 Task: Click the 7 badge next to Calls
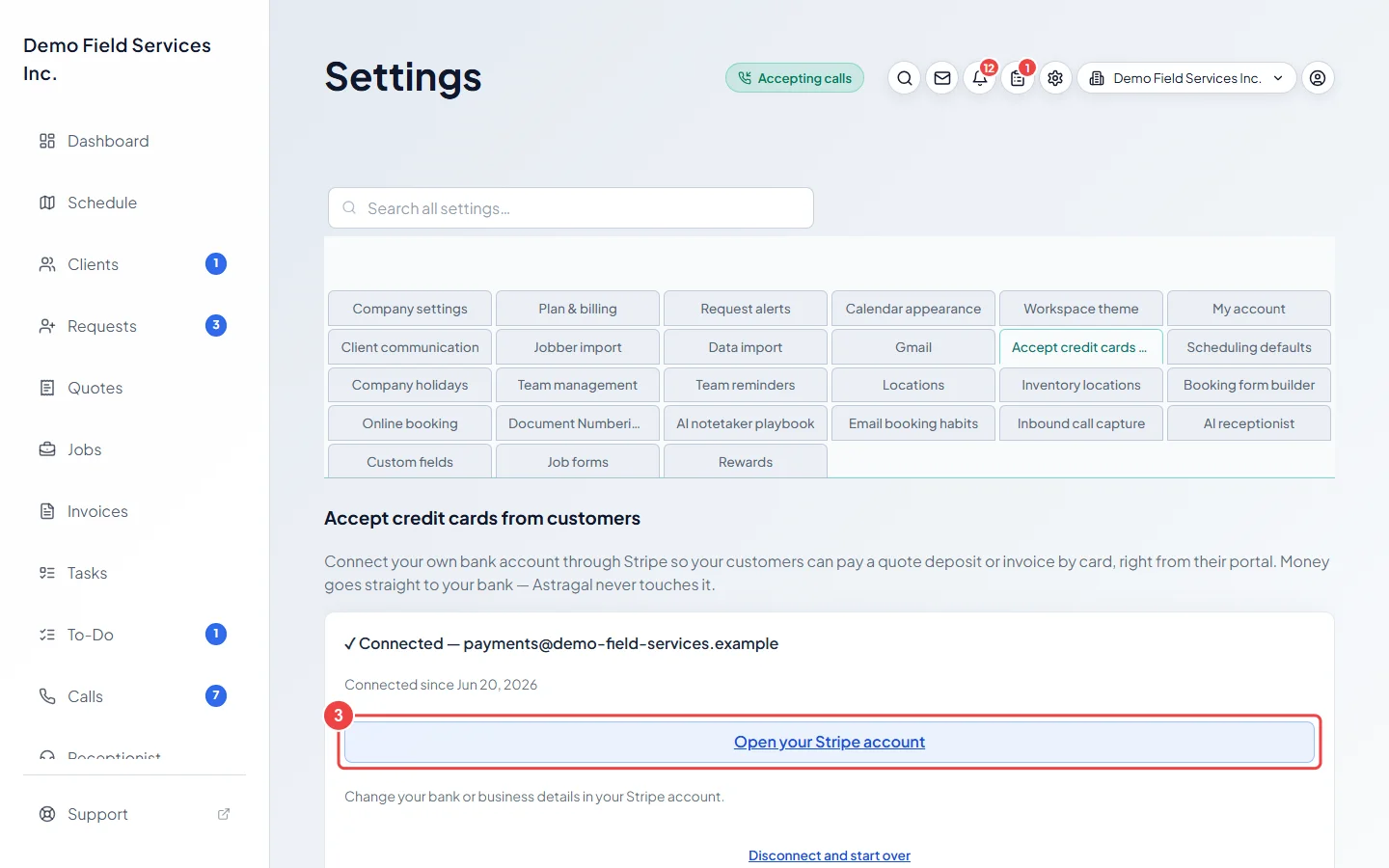pyautogui.click(x=216, y=695)
